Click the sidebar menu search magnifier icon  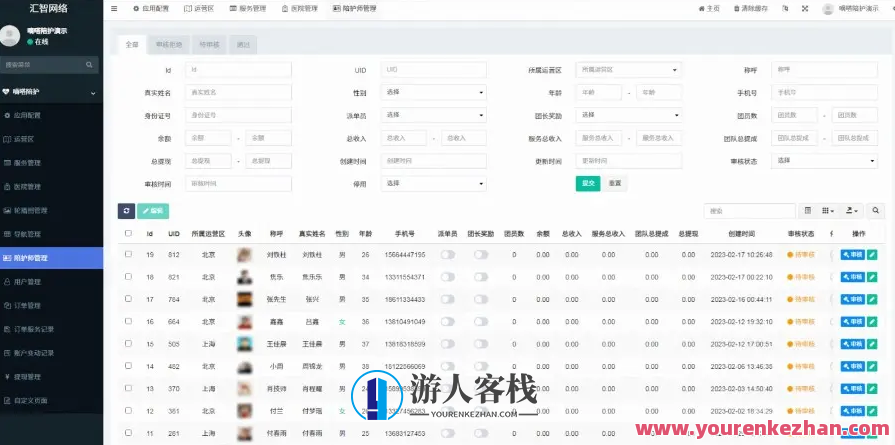coord(89,65)
